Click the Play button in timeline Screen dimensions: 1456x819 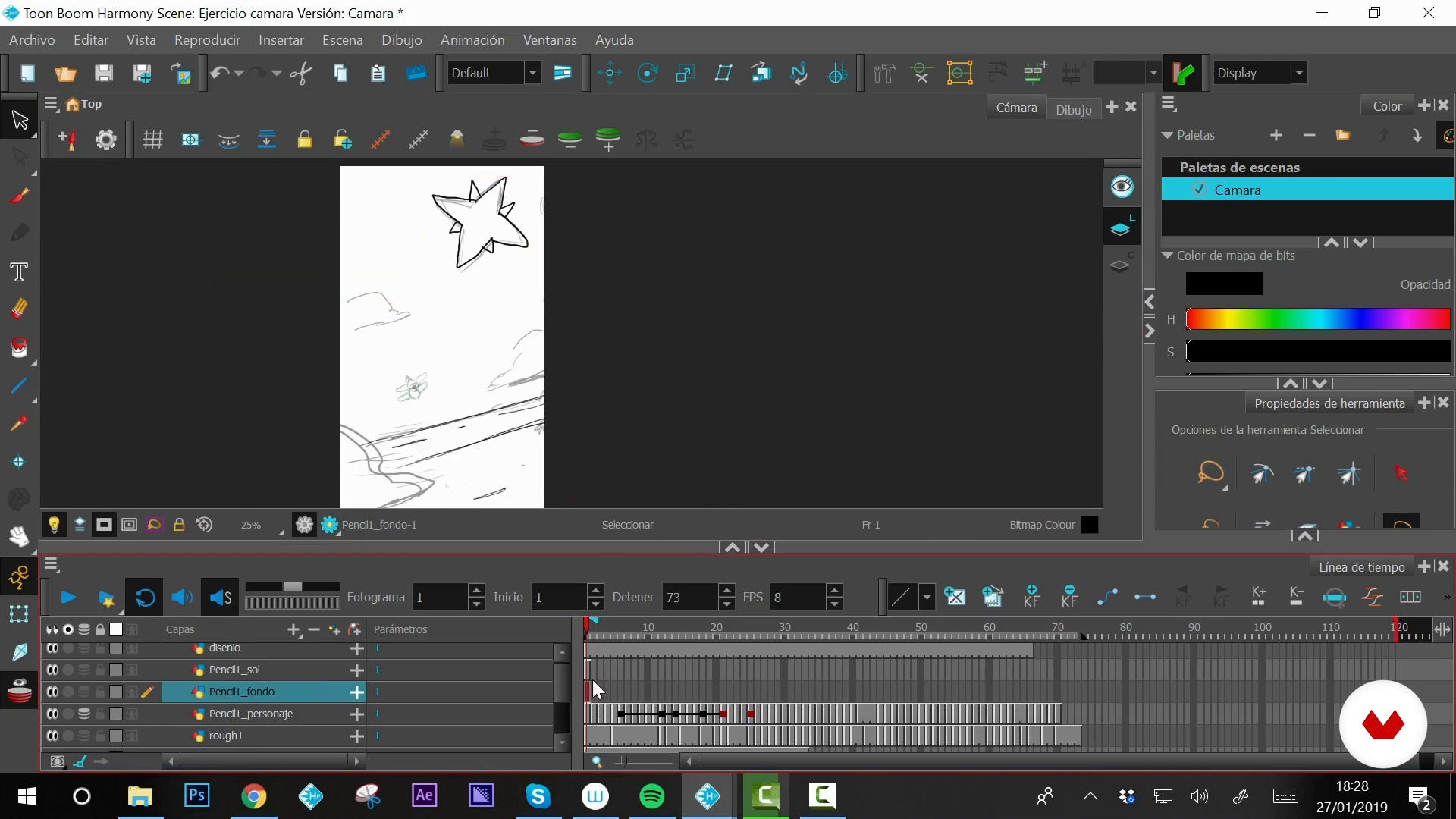click(x=68, y=598)
